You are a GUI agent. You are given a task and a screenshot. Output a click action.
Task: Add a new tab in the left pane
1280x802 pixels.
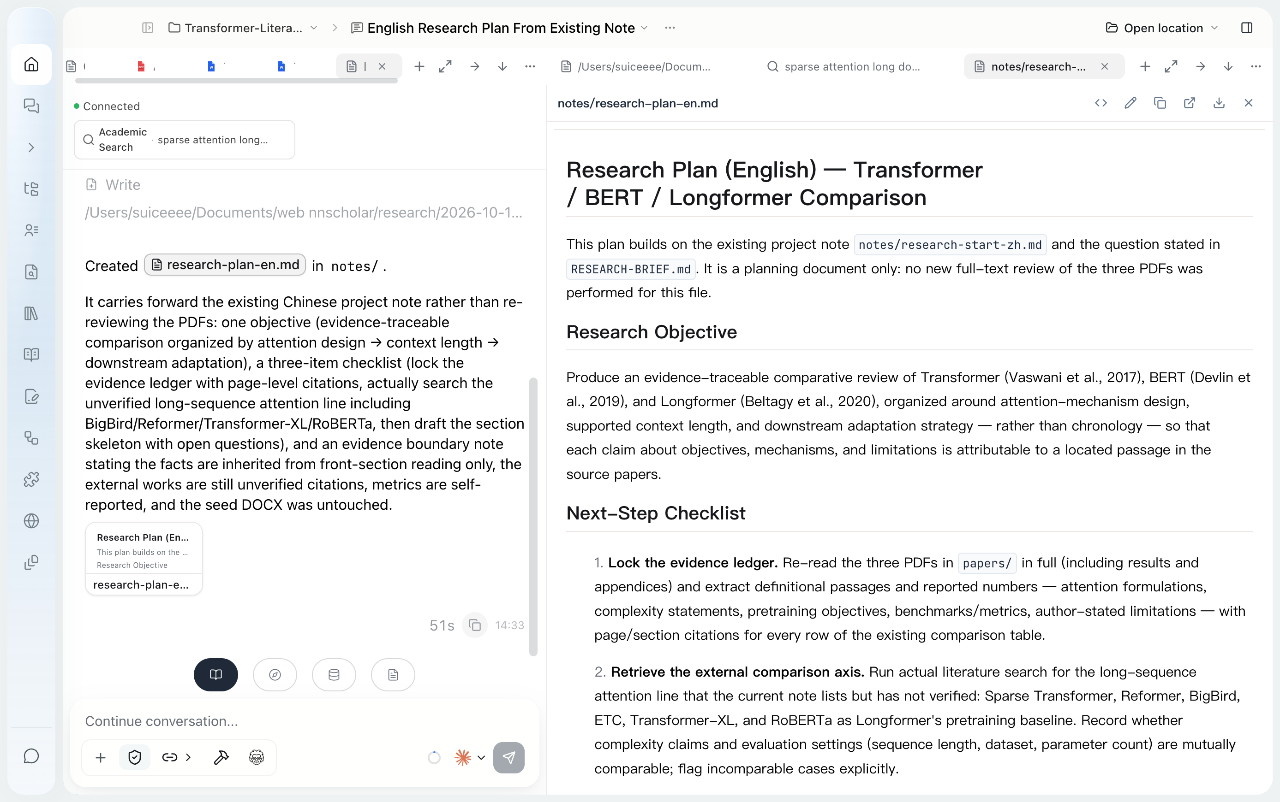[x=420, y=67]
